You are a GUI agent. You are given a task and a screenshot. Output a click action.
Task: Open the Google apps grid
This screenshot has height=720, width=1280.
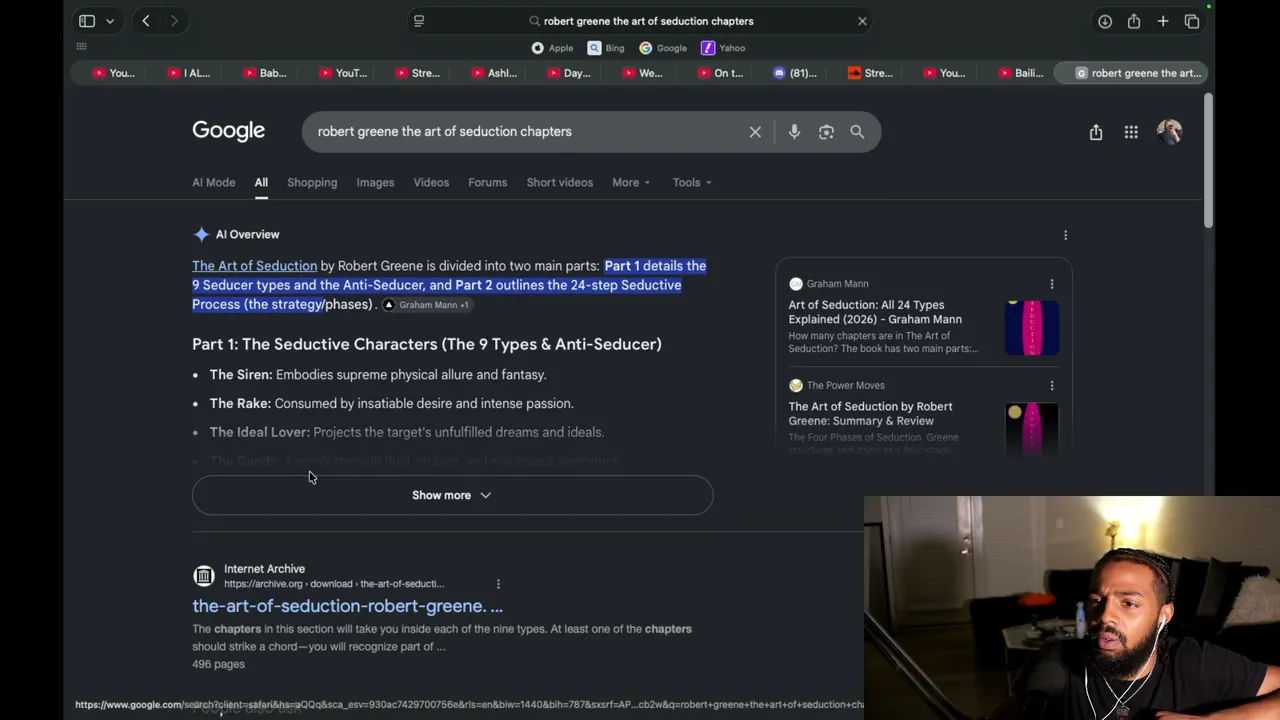point(1131,132)
